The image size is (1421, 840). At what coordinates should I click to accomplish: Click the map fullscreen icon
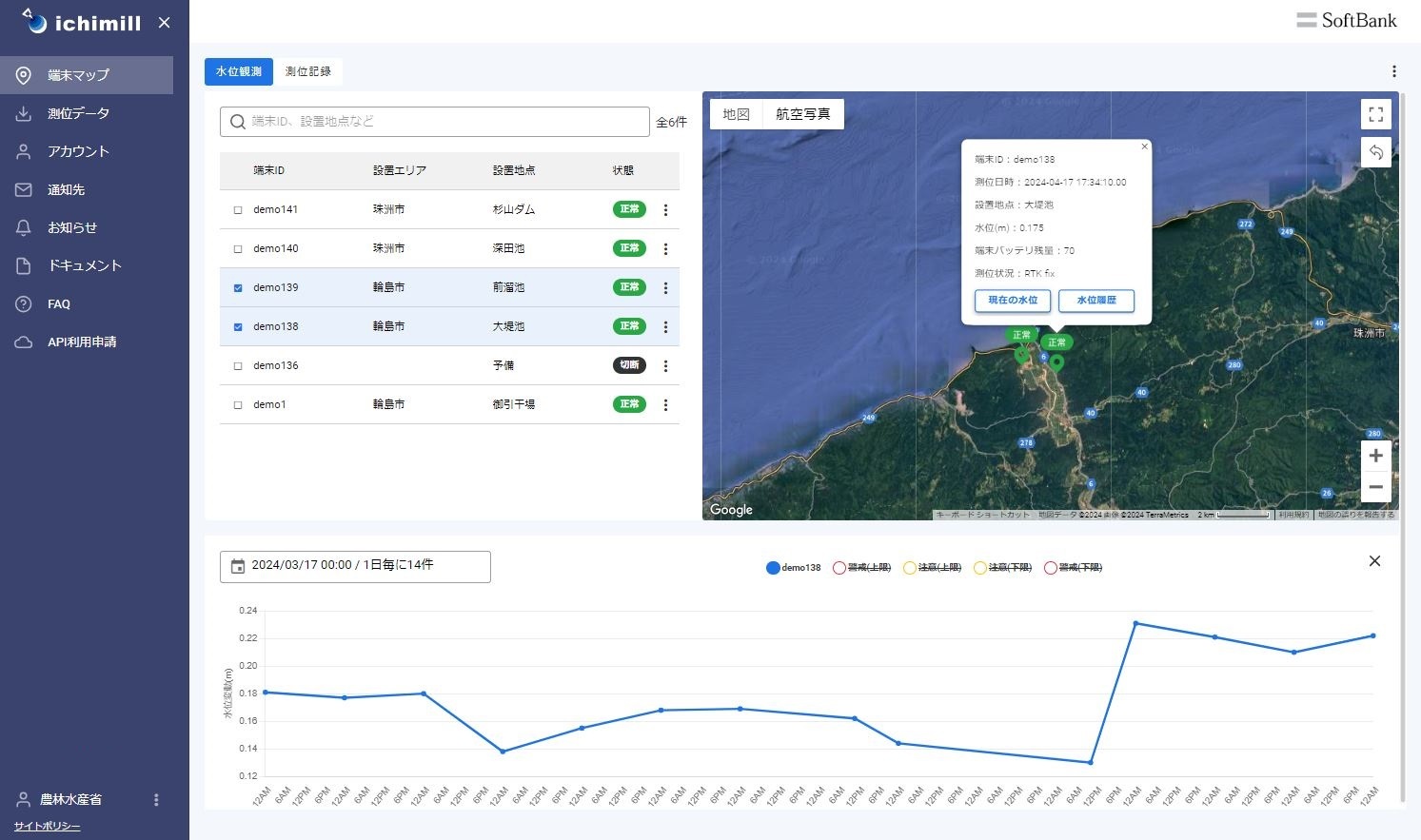pyautogui.click(x=1375, y=114)
